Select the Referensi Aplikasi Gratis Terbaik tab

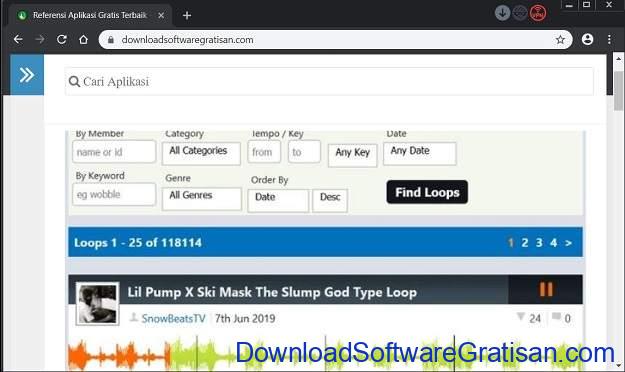[x=90, y=15]
